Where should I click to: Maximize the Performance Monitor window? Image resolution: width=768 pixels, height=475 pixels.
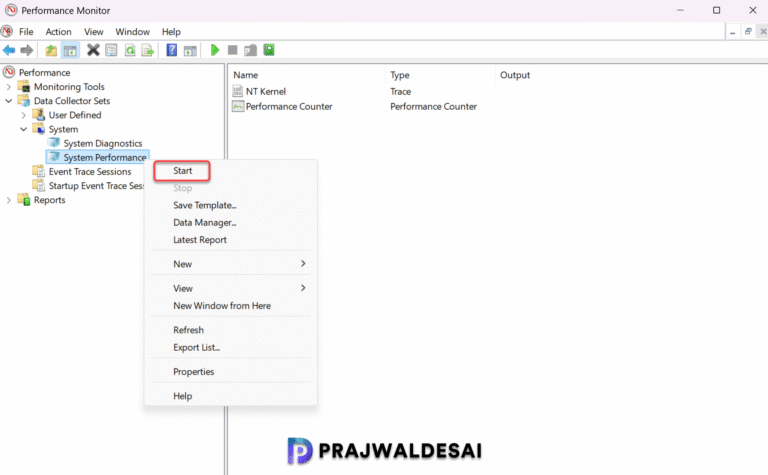[716, 10]
